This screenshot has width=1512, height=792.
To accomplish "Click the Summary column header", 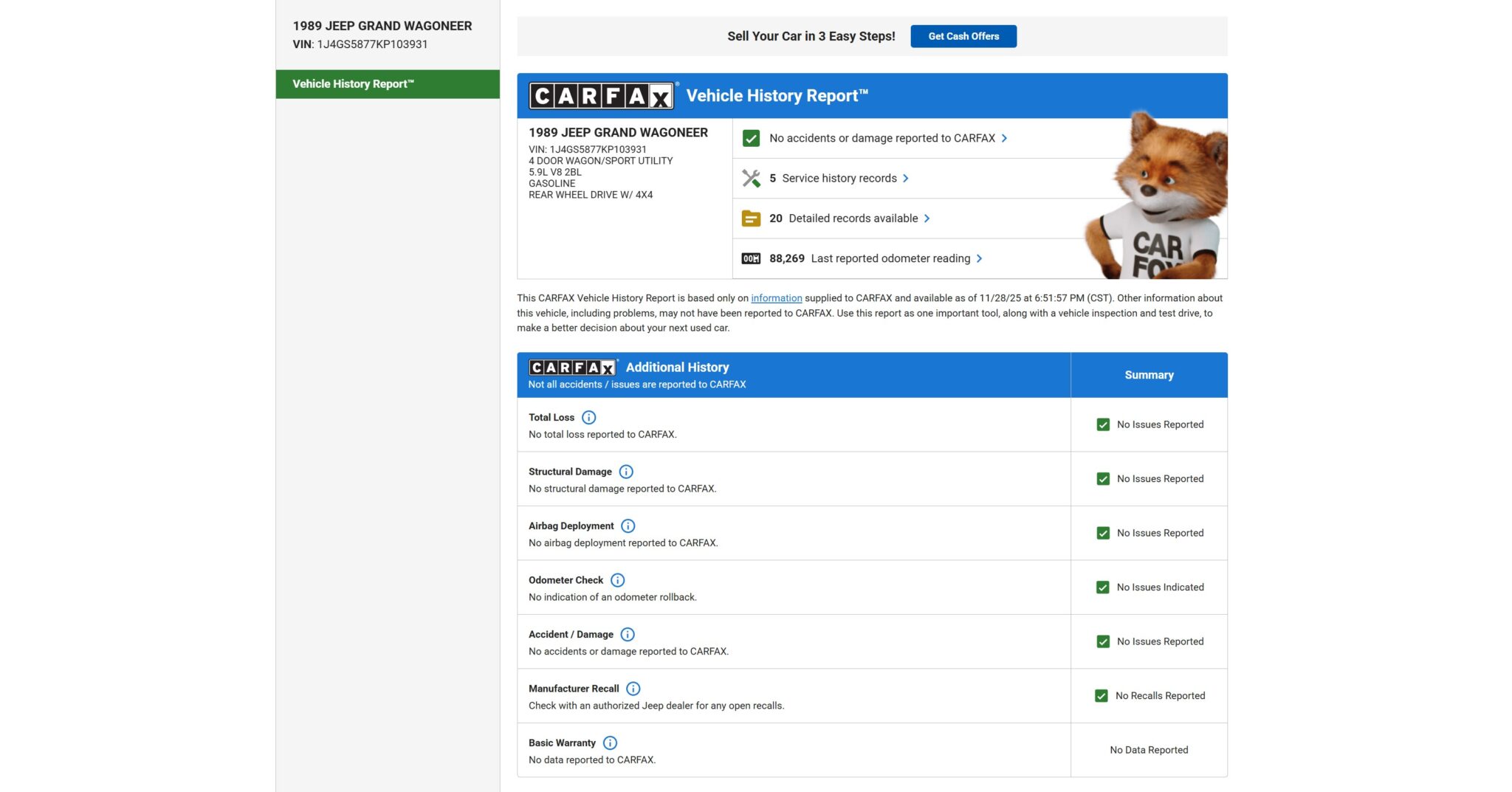I will coord(1149,375).
